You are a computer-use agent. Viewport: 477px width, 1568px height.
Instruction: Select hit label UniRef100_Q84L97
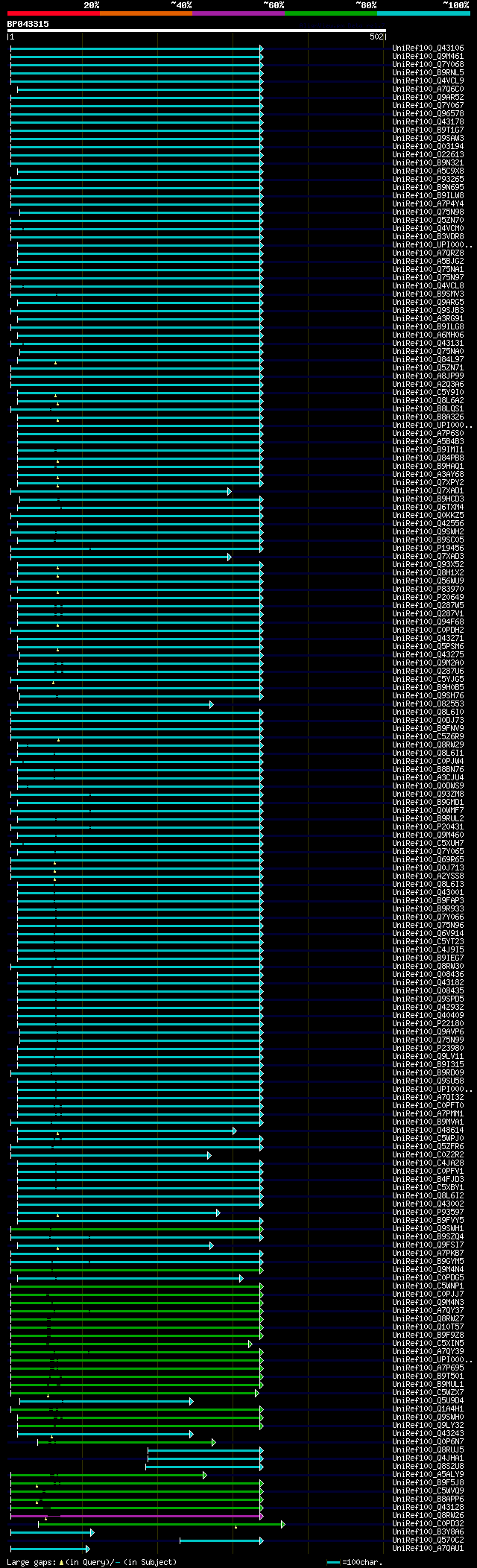(428, 360)
